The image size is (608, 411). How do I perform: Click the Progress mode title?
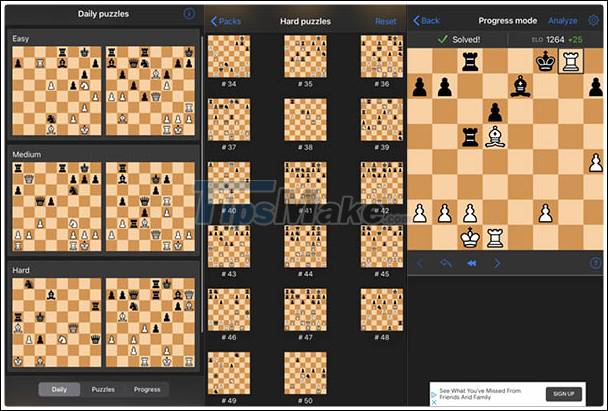pos(508,21)
